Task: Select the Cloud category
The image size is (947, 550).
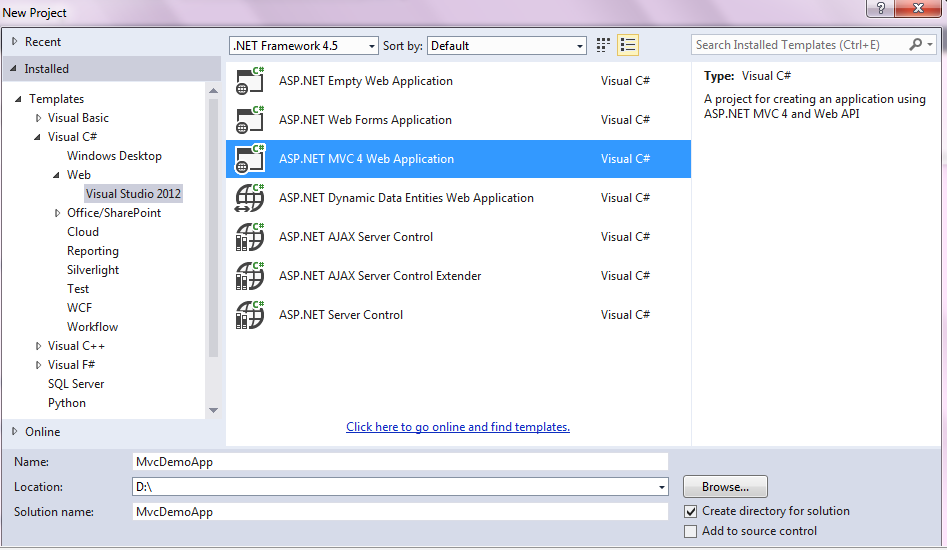Action: (83, 232)
